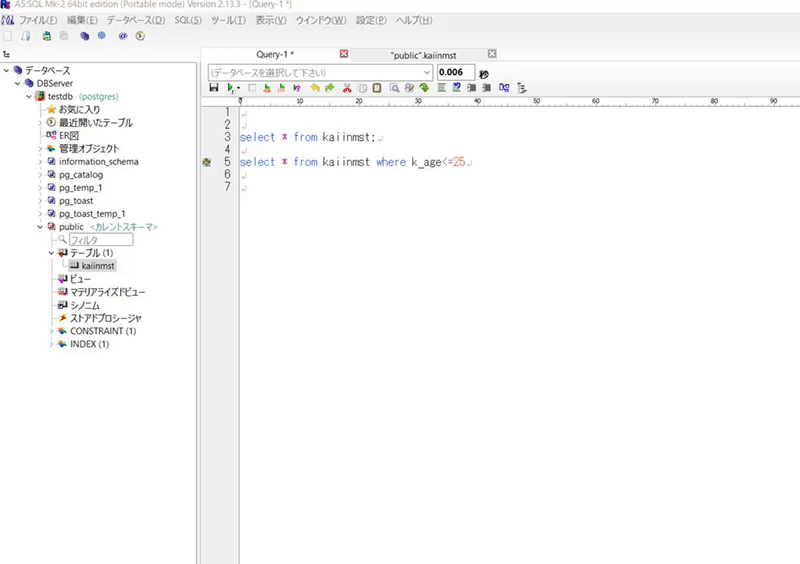The width and height of the screenshot is (800, 564).
Task: Click the tree layout icon above database tree
Action: pyautogui.click(x=6, y=54)
